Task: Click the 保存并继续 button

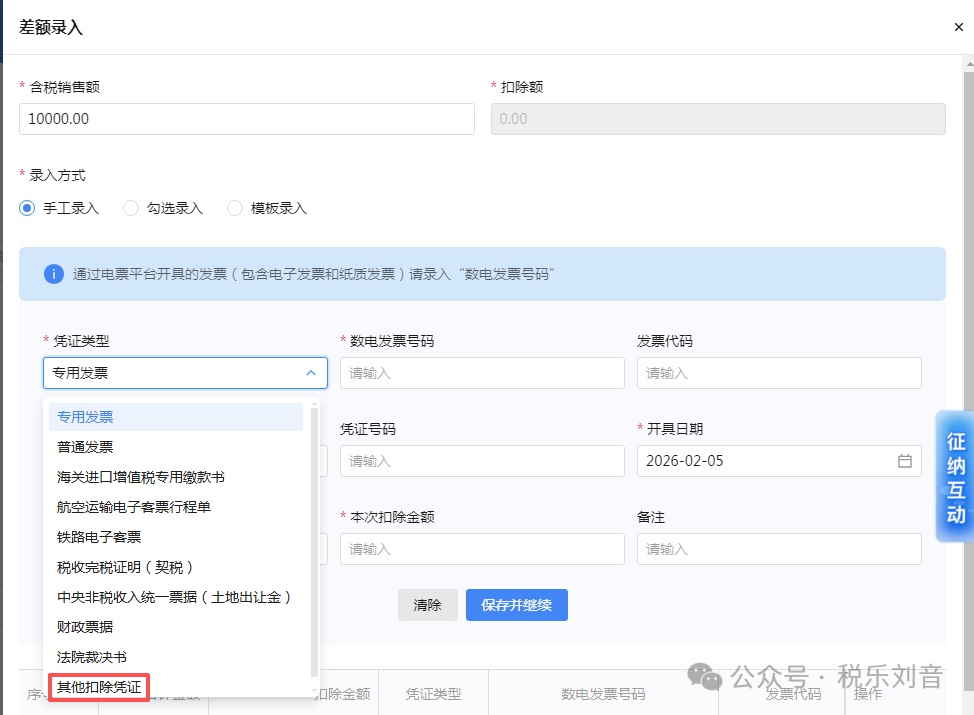Action: coord(517,605)
